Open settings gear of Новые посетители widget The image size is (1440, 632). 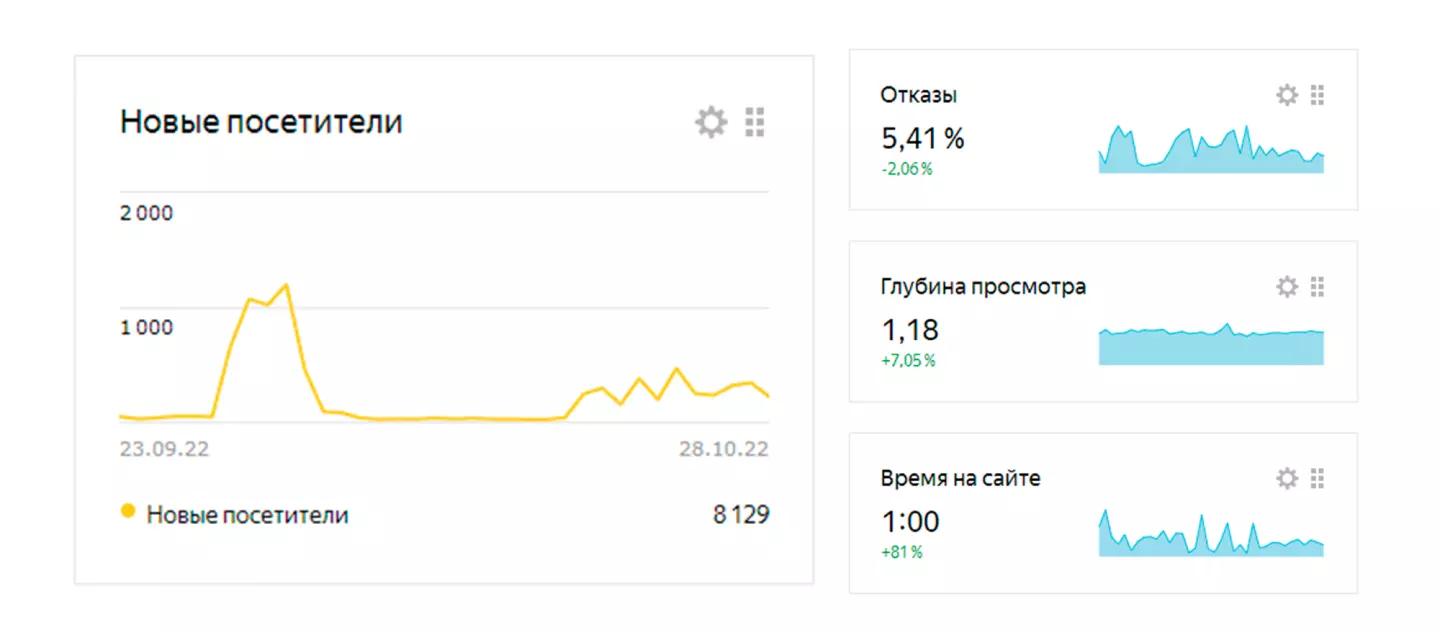pos(711,123)
